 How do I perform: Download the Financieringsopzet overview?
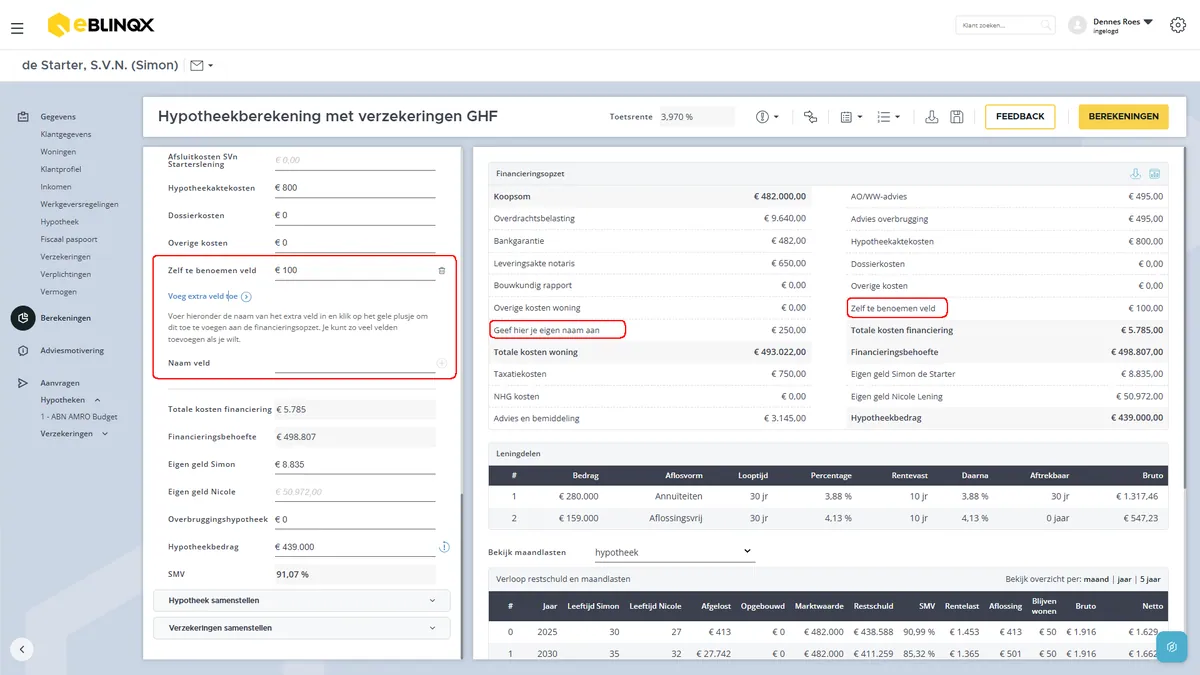pos(1136,173)
